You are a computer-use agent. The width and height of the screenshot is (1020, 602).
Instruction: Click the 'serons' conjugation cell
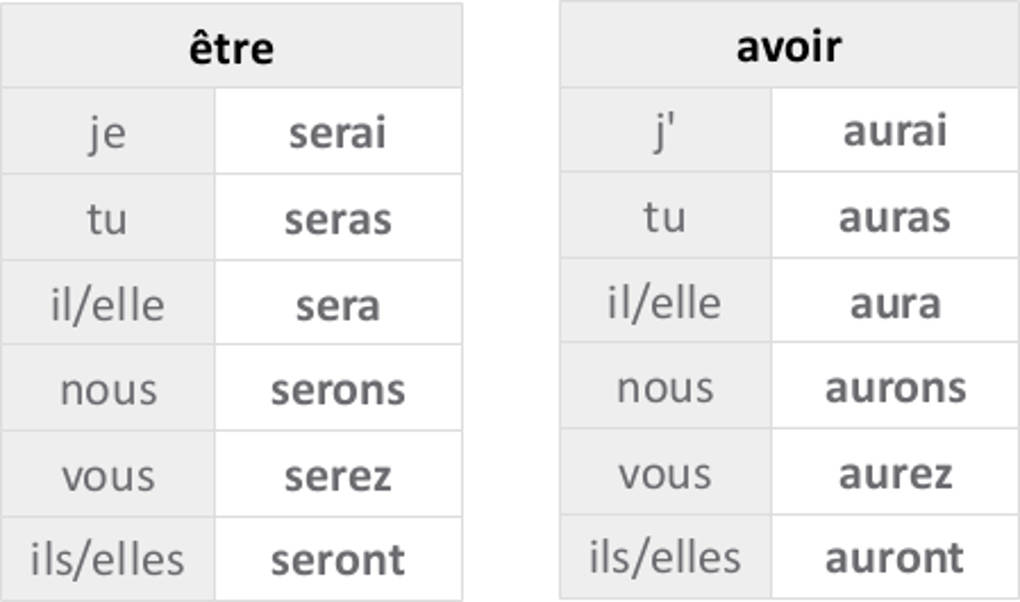coord(337,389)
